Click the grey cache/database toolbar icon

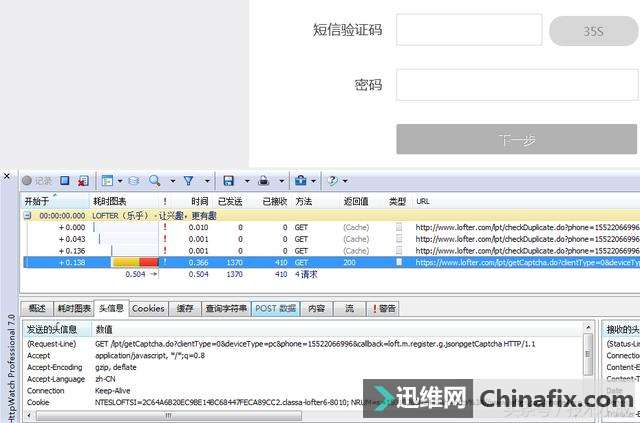coord(134,180)
